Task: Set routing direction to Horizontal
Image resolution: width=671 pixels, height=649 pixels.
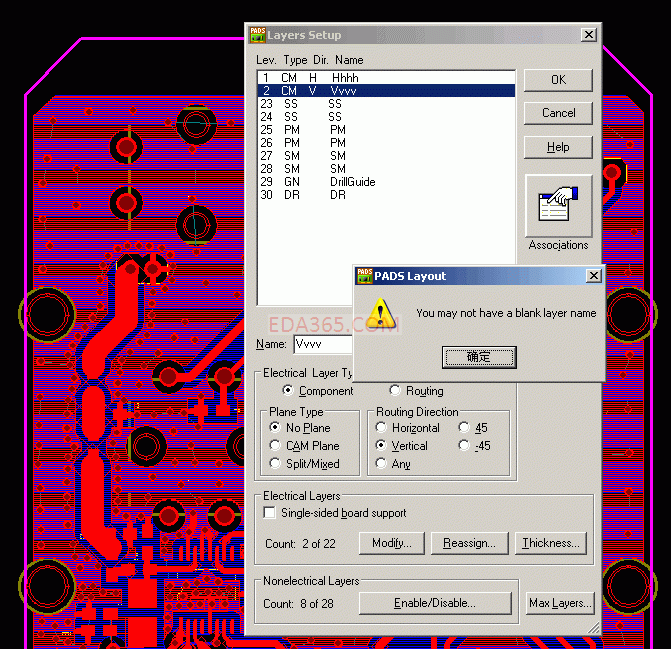Action: point(381,427)
